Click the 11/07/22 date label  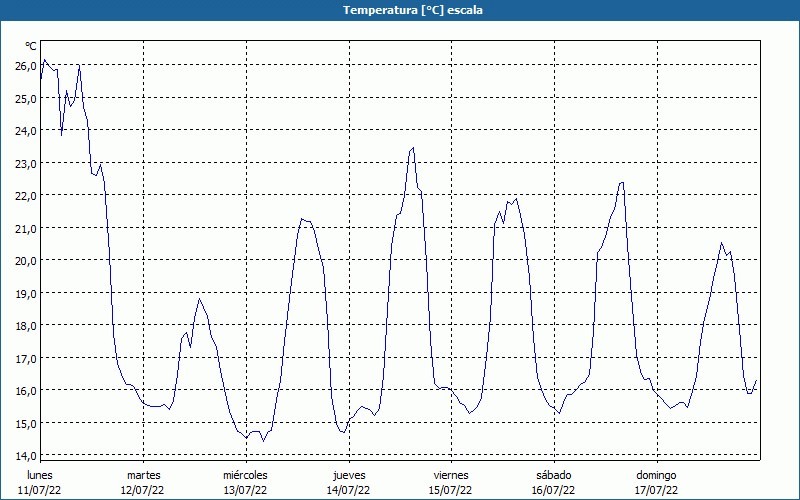pyautogui.click(x=40, y=490)
